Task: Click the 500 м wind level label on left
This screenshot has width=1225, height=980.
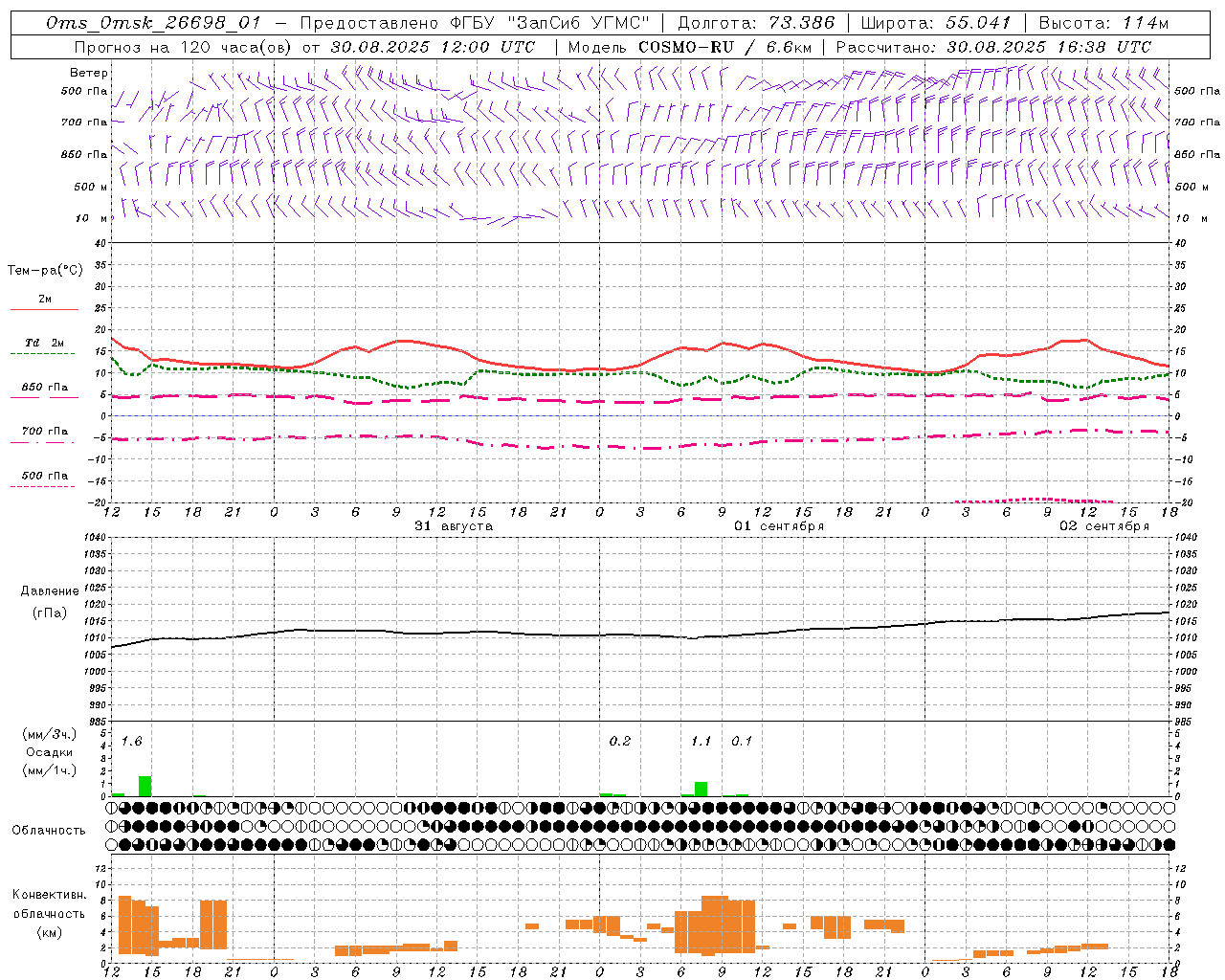Action: (x=92, y=187)
